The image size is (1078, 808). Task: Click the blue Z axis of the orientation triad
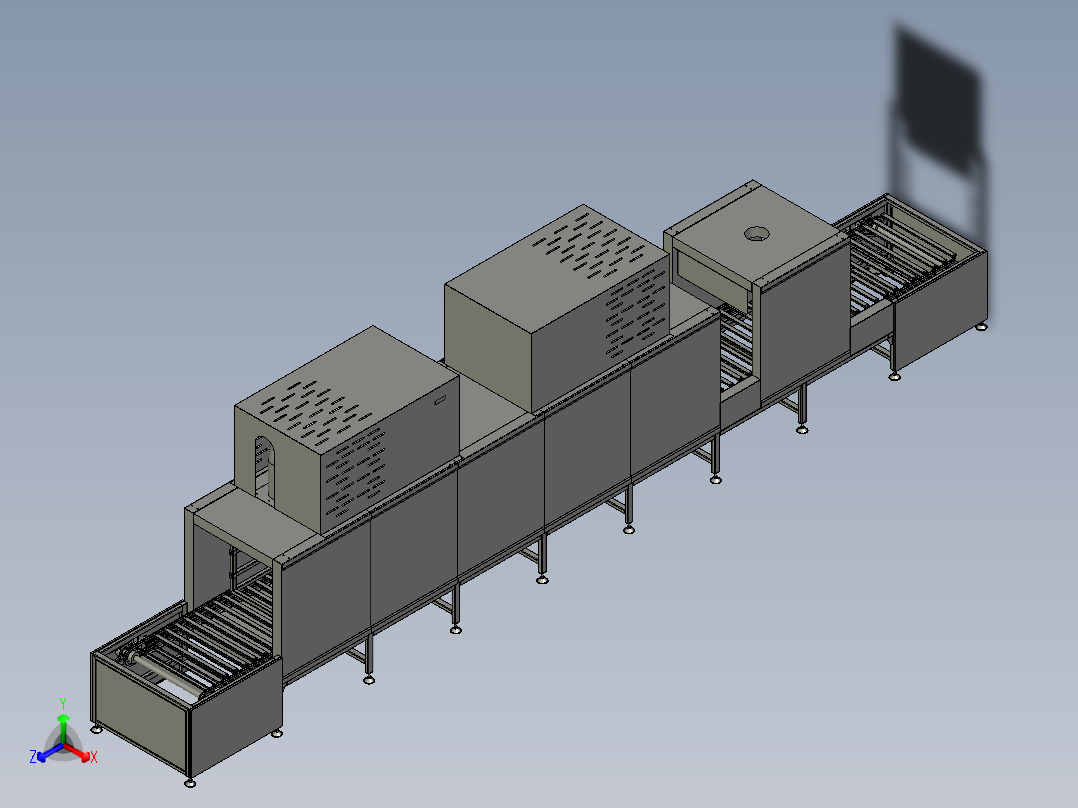[x=48, y=752]
